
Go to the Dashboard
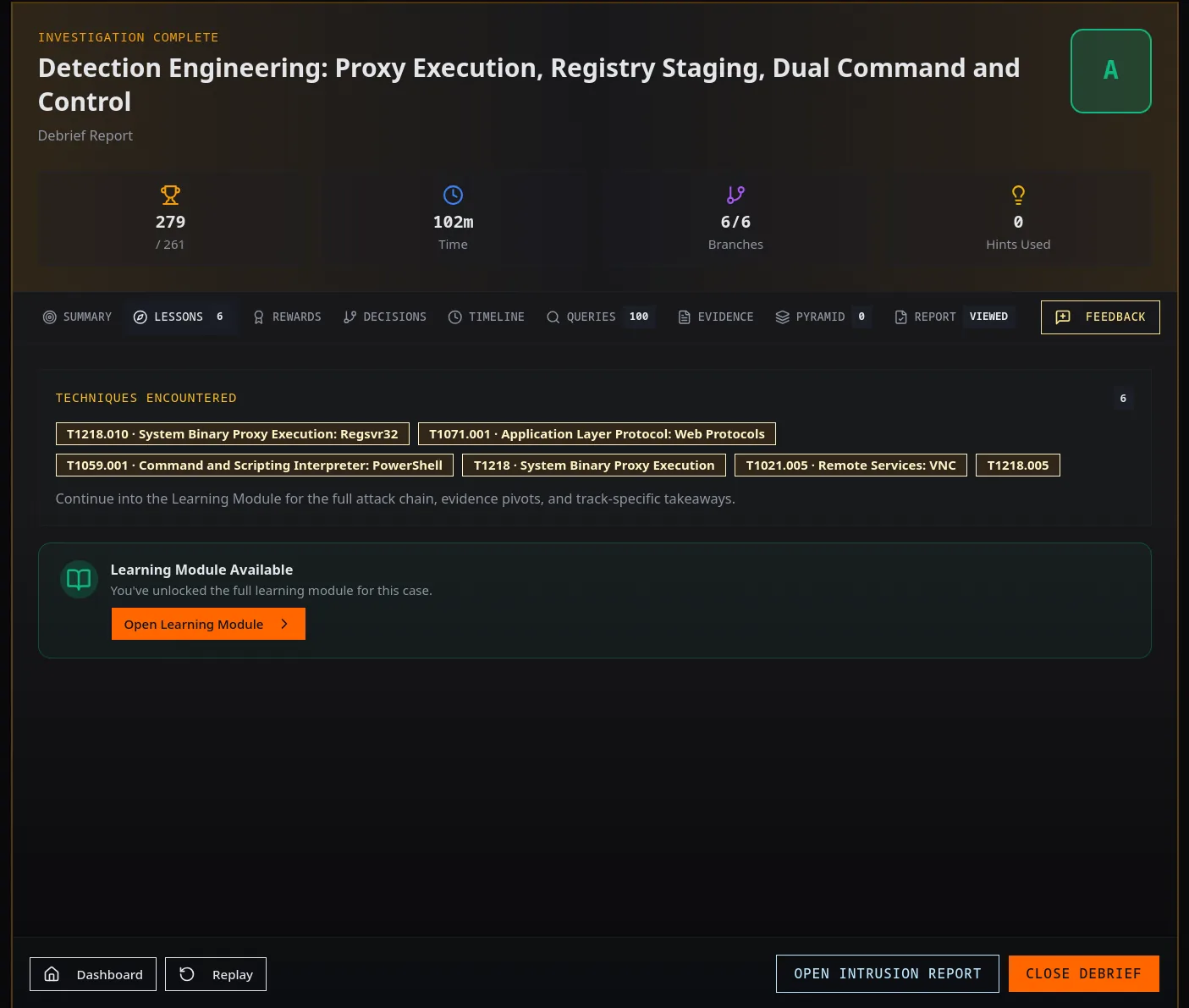click(x=93, y=974)
